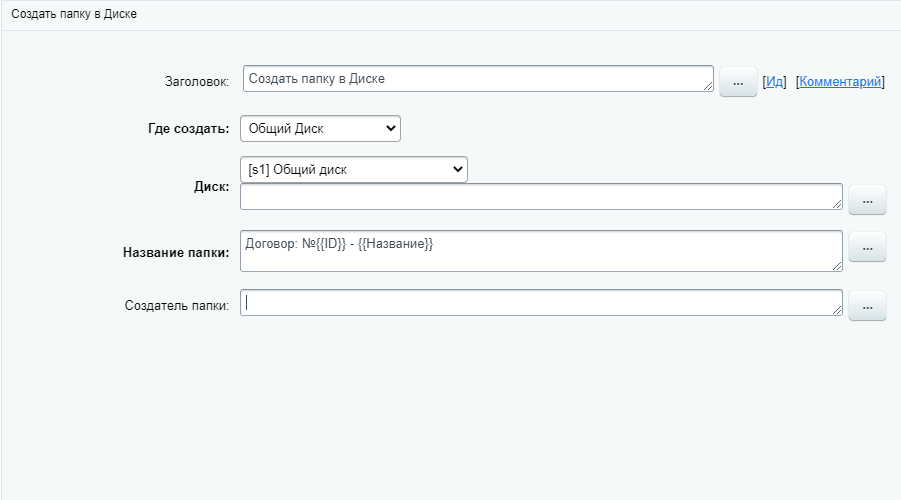Open value picker button beside Диск field
Viewport: 901px width, 500px height.
867,201
